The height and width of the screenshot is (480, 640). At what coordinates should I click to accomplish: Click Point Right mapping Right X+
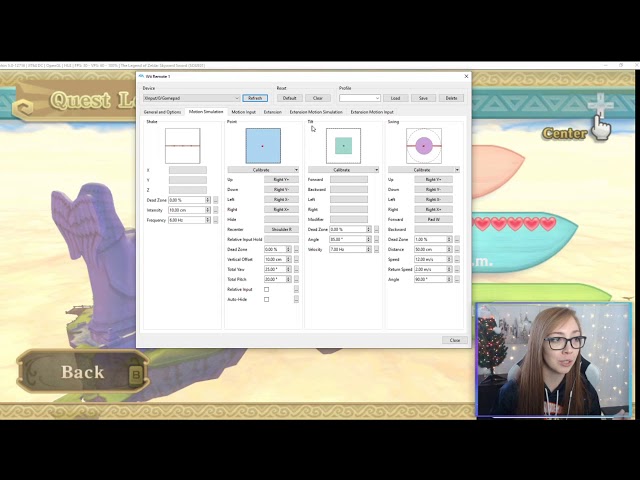point(281,209)
